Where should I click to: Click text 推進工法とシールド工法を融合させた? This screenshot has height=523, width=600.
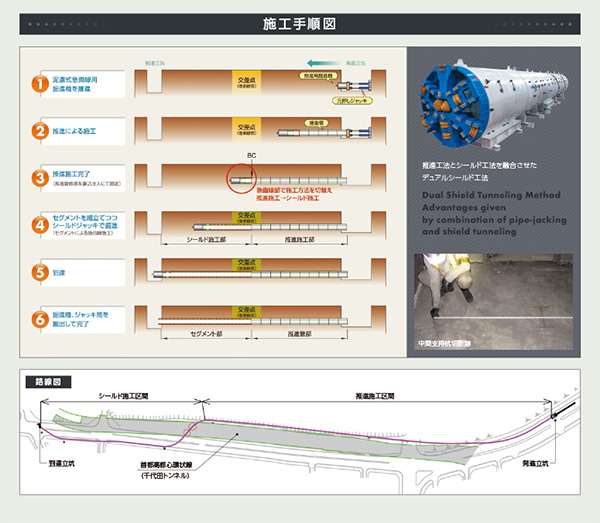[x=479, y=165]
